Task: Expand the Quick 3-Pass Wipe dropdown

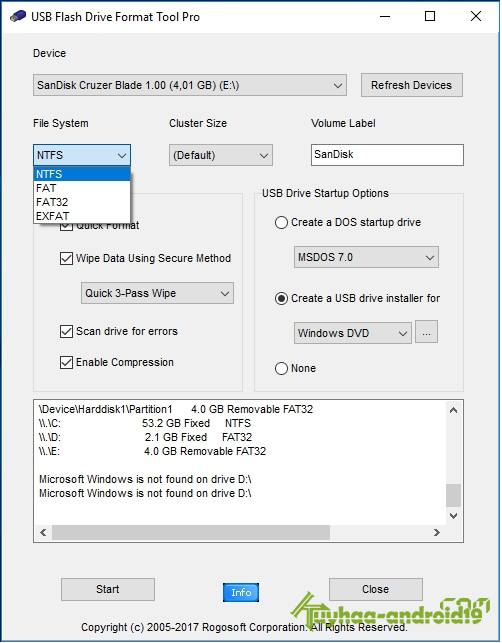Action: tap(157, 293)
